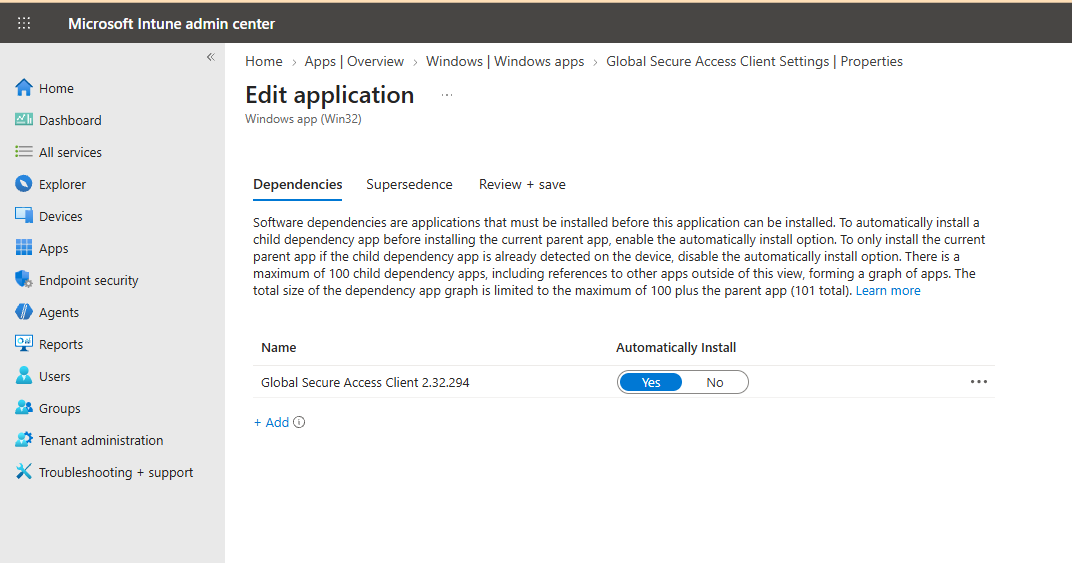Open Groups label in sidebar
This screenshot has height=563, width=1072.
pos(59,408)
